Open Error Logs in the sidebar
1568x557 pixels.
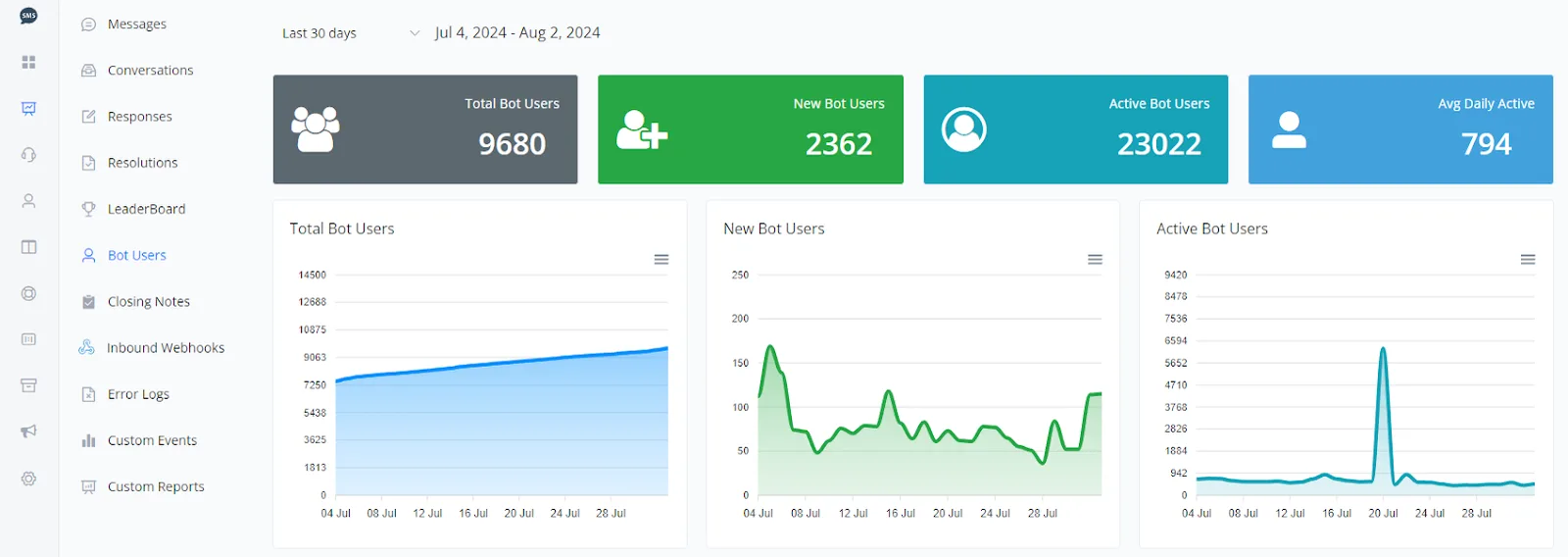(138, 394)
